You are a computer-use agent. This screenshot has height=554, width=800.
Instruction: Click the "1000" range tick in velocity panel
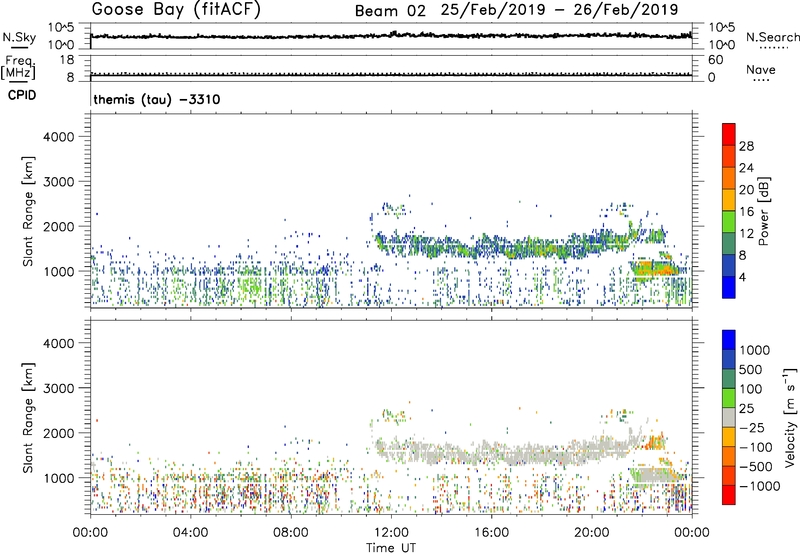tap(58, 478)
